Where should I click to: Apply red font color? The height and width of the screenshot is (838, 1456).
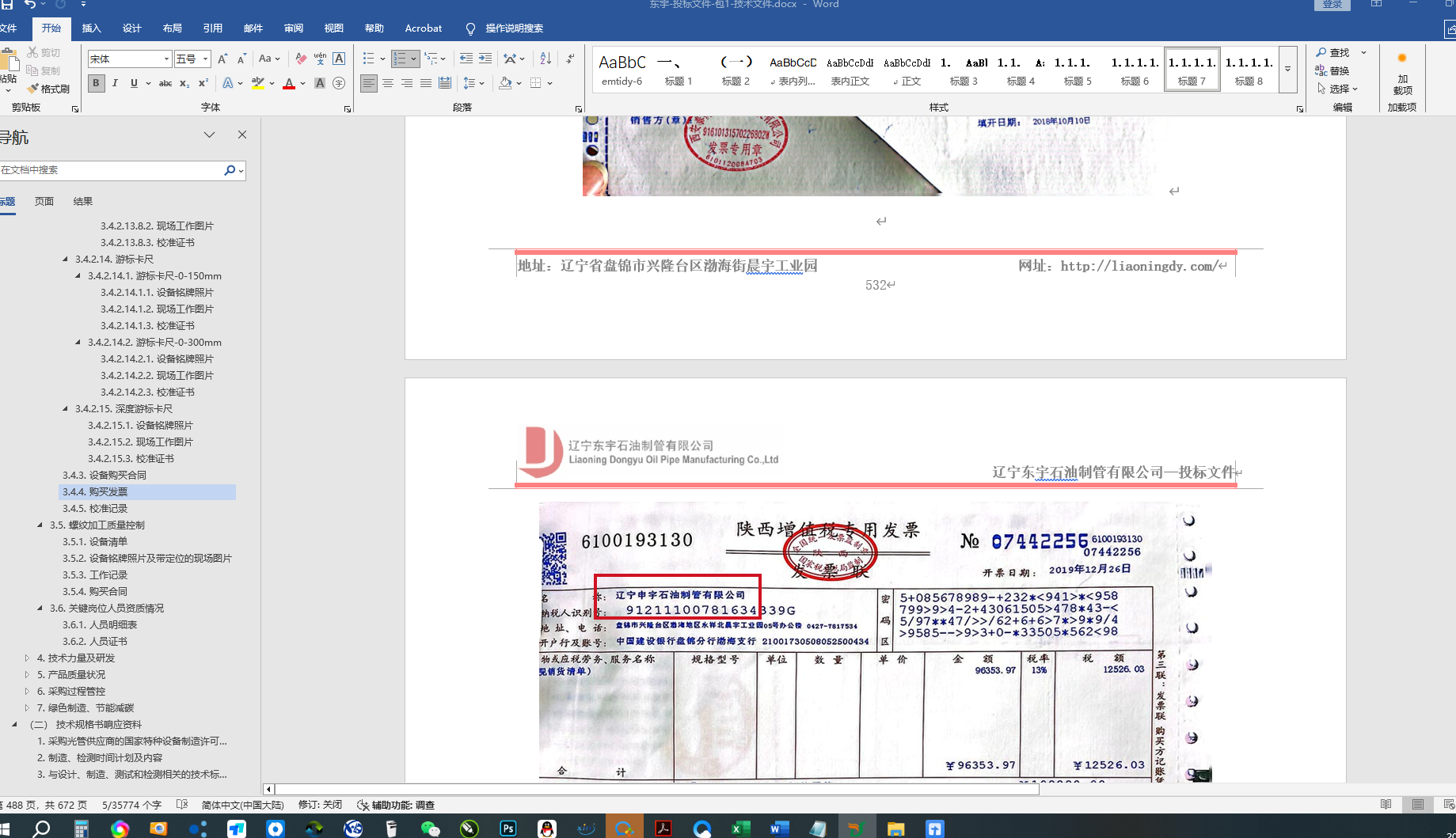pos(289,83)
